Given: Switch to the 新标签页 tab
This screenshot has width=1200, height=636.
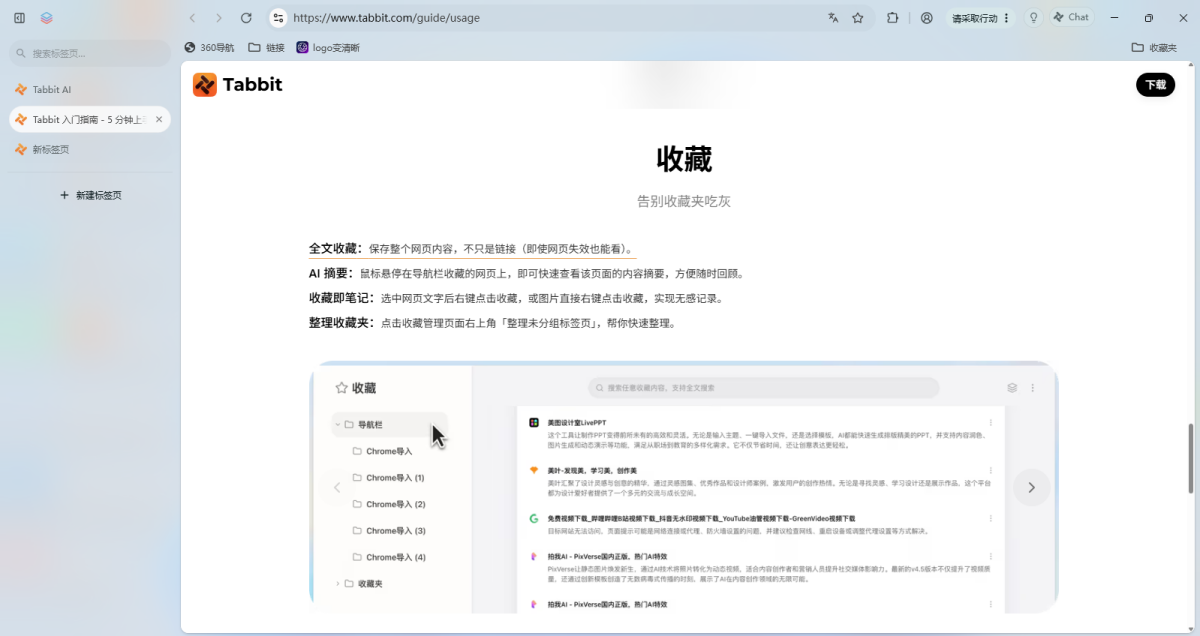Looking at the screenshot, I should pyautogui.click(x=90, y=149).
